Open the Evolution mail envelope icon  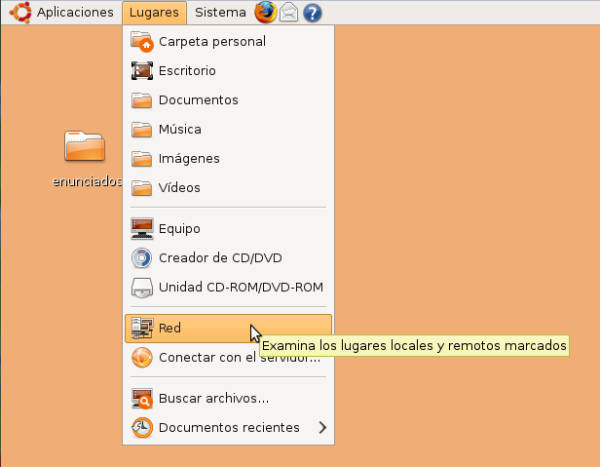[289, 12]
